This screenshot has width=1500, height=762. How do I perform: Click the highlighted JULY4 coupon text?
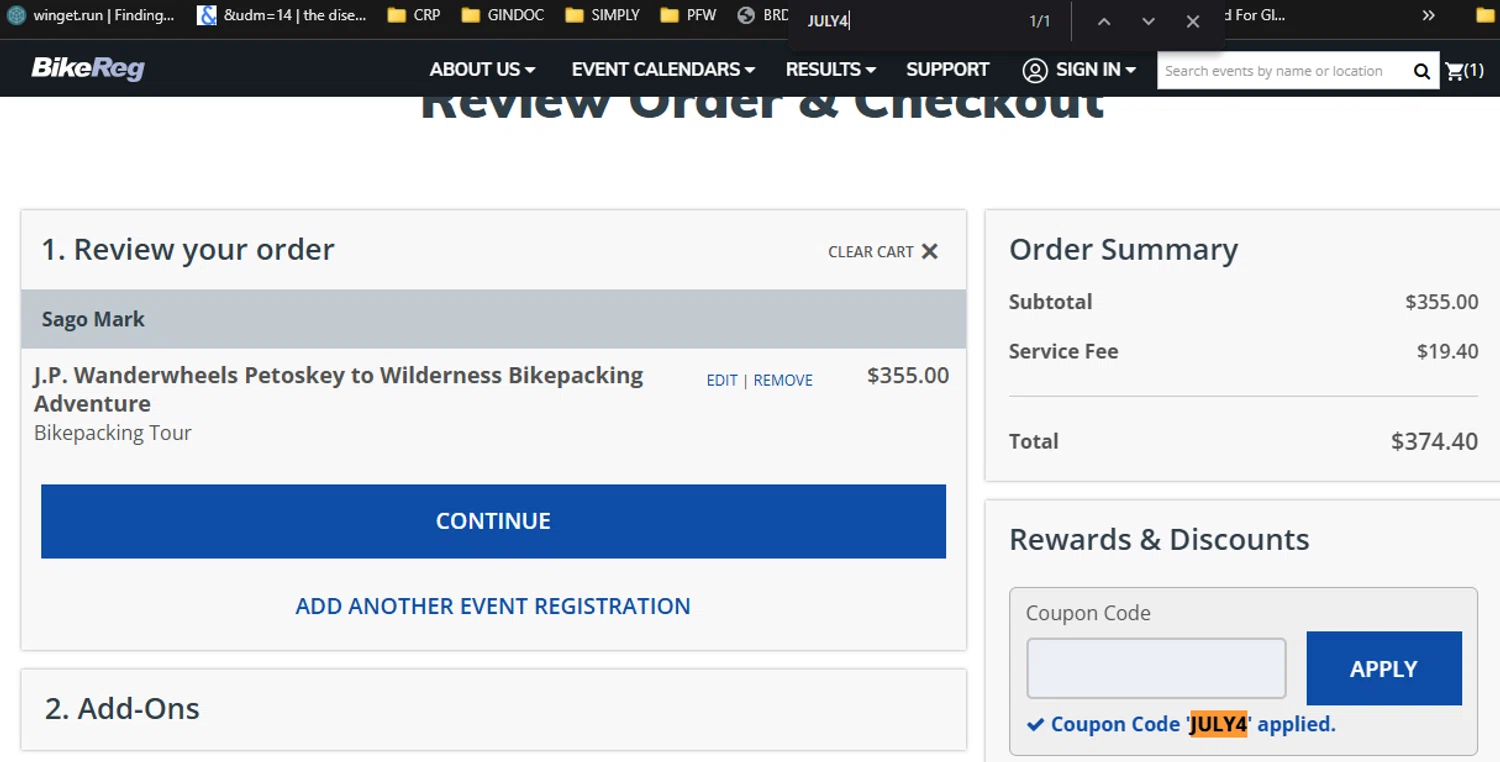click(x=1218, y=724)
